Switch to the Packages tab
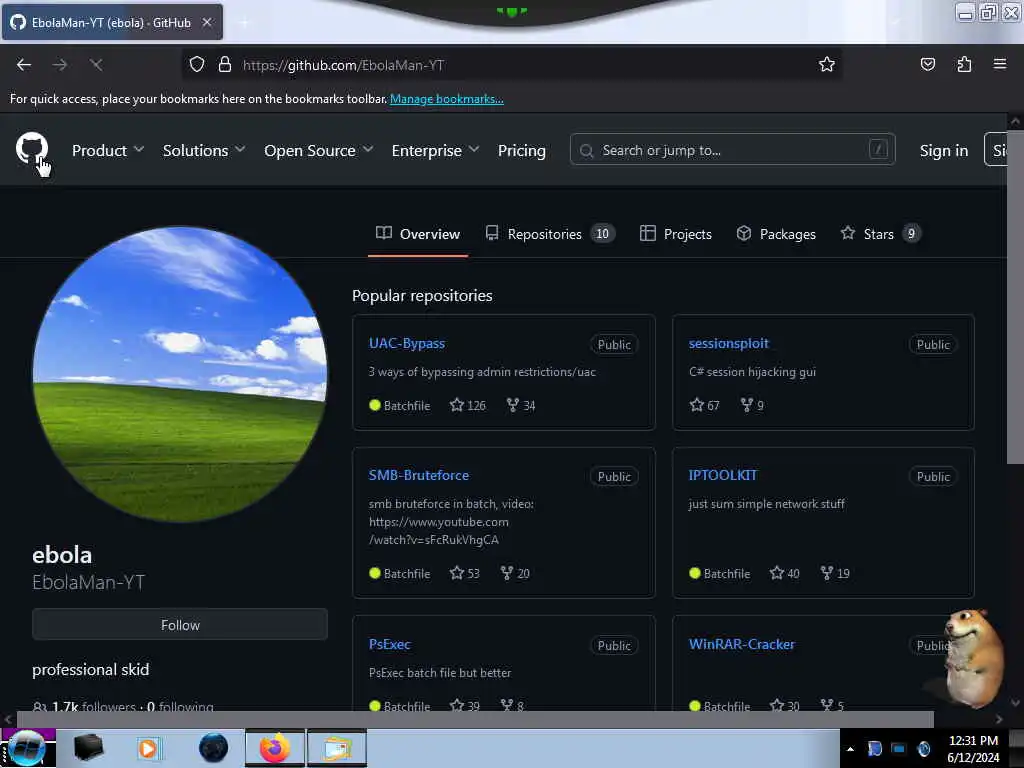Viewport: 1024px width, 768px height. (x=776, y=234)
